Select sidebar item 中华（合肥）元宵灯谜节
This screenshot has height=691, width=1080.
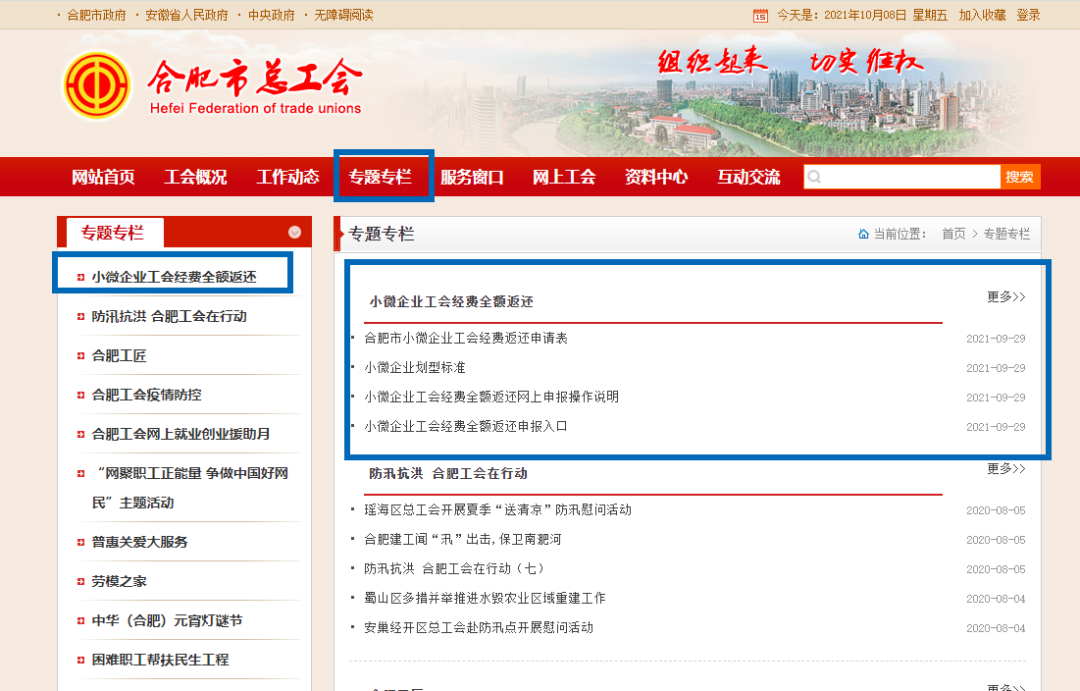(x=167, y=621)
